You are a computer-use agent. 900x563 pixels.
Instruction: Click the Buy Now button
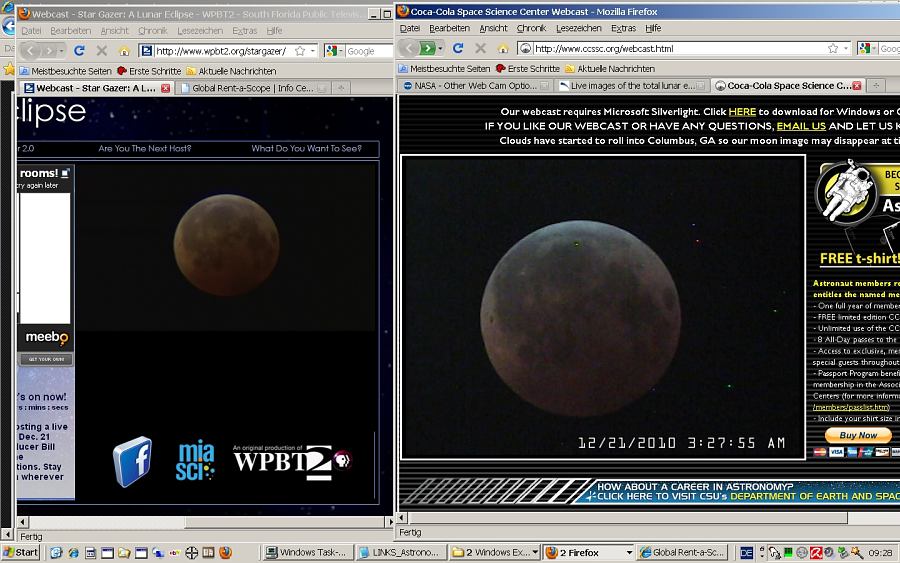[858, 436]
